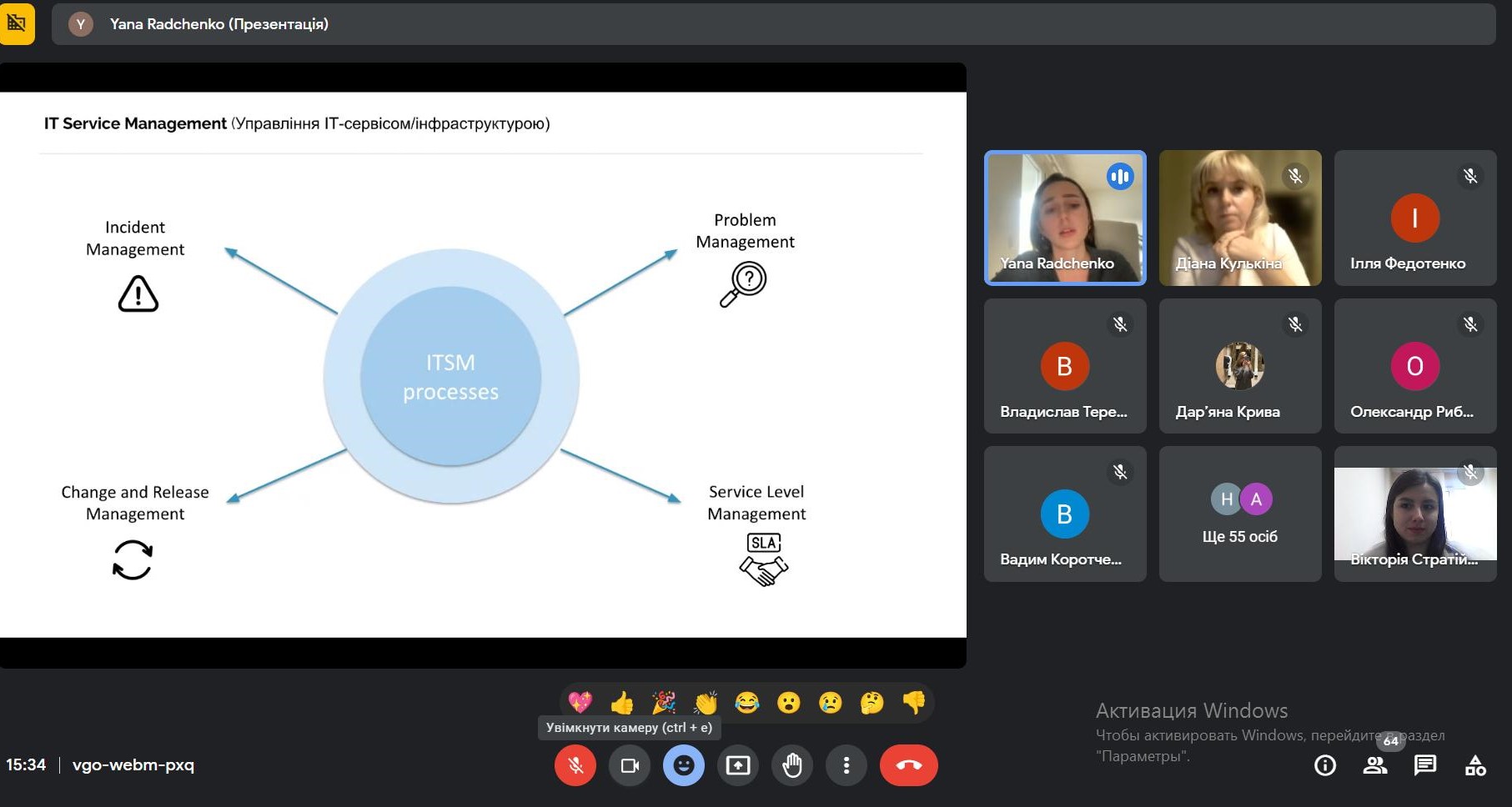Send a thumbs up reaction
This screenshot has height=807, width=1512.
pyautogui.click(x=622, y=703)
